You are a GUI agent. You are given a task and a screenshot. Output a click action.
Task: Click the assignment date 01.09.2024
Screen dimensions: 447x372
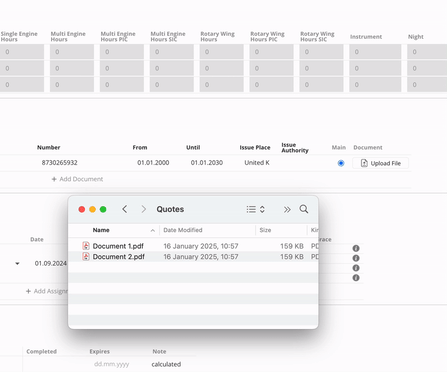51,263
